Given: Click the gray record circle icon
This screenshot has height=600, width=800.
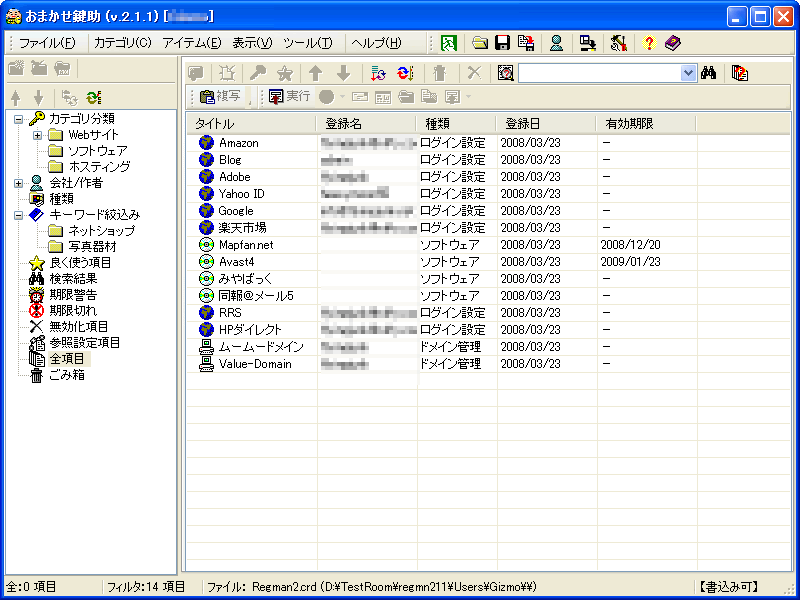Looking at the screenshot, I should (327, 96).
